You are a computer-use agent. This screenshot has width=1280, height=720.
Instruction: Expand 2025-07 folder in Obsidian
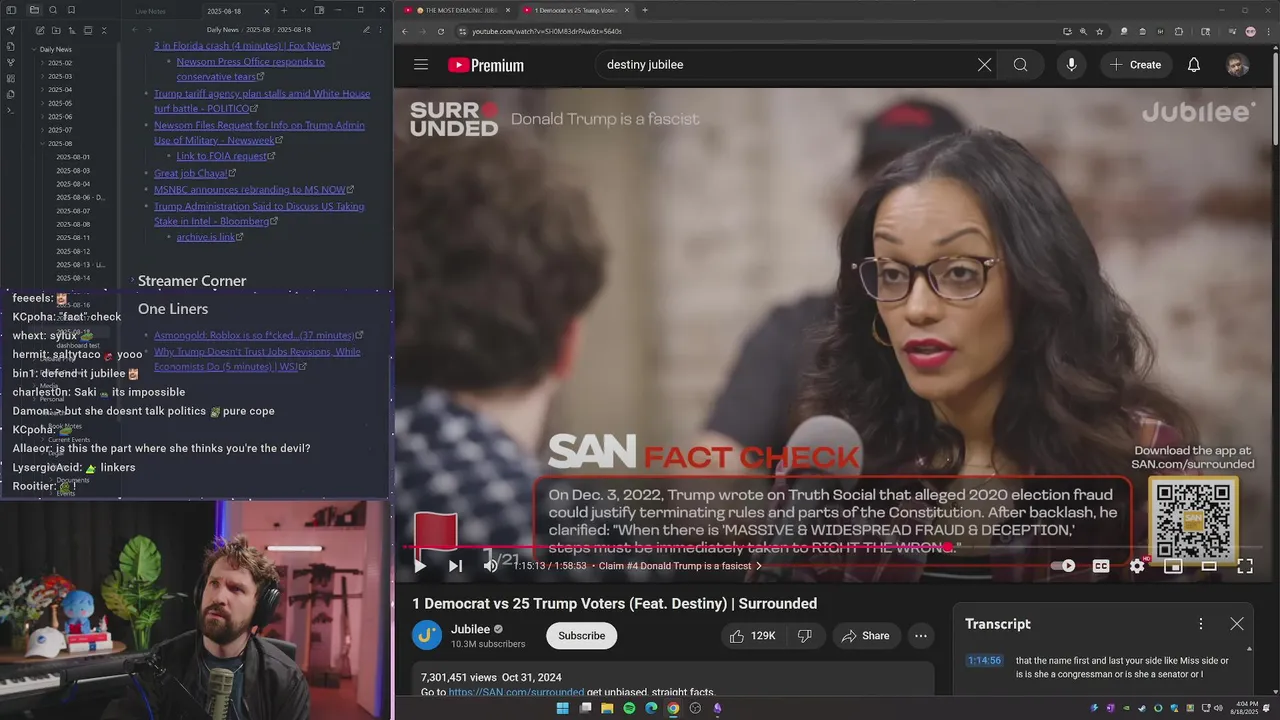coord(43,130)
